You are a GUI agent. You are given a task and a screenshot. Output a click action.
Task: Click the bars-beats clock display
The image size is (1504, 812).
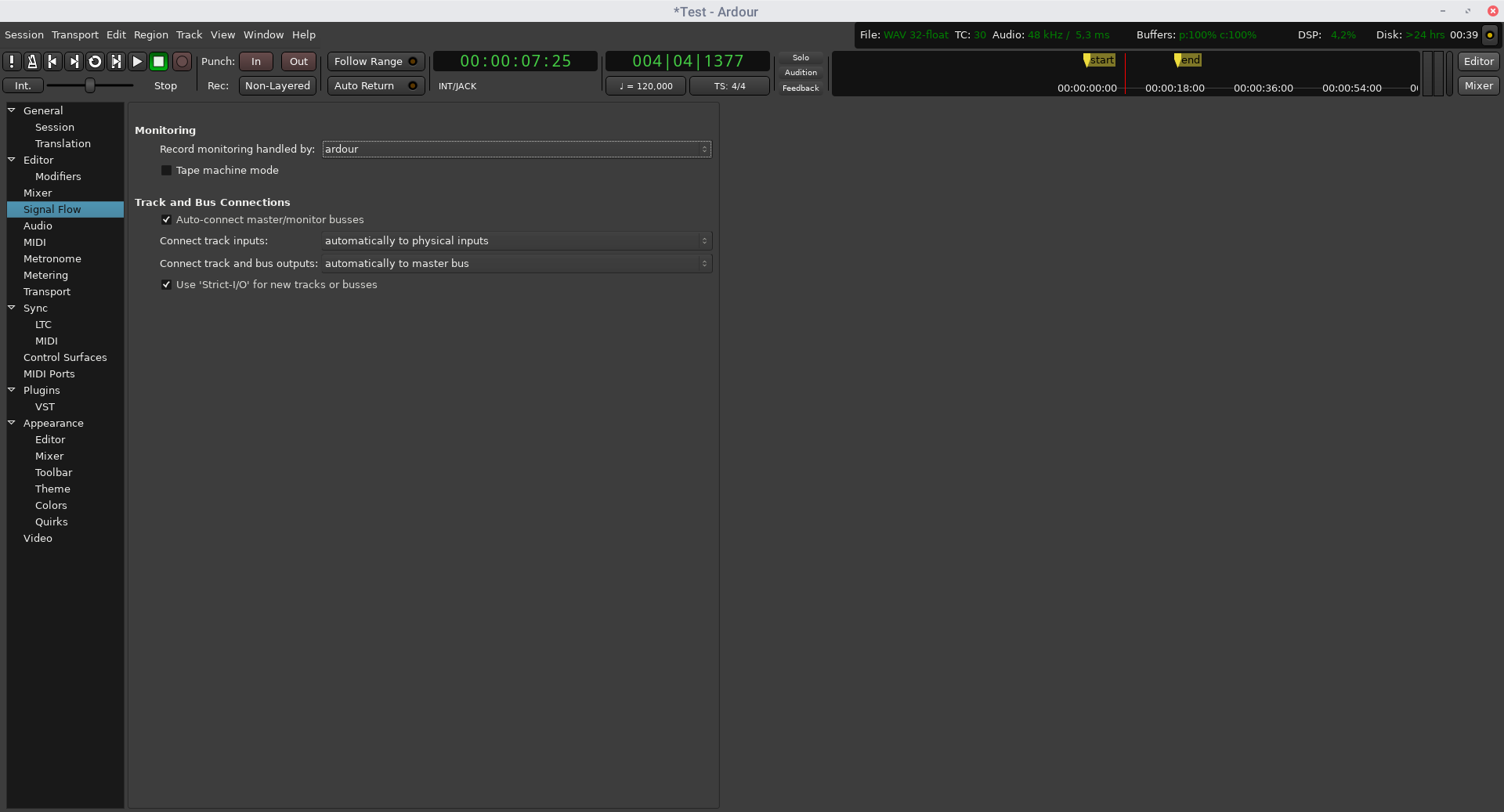[x=688, y=61]
